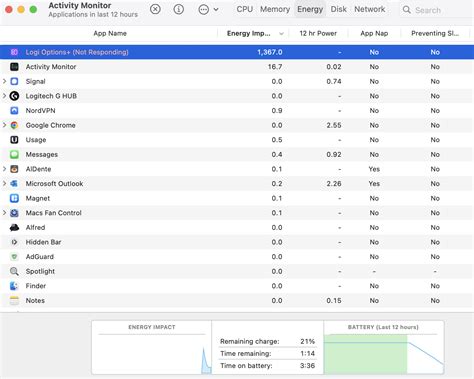
Task: Click the Energy Impact graph
Action: click(x=152, y=347)
